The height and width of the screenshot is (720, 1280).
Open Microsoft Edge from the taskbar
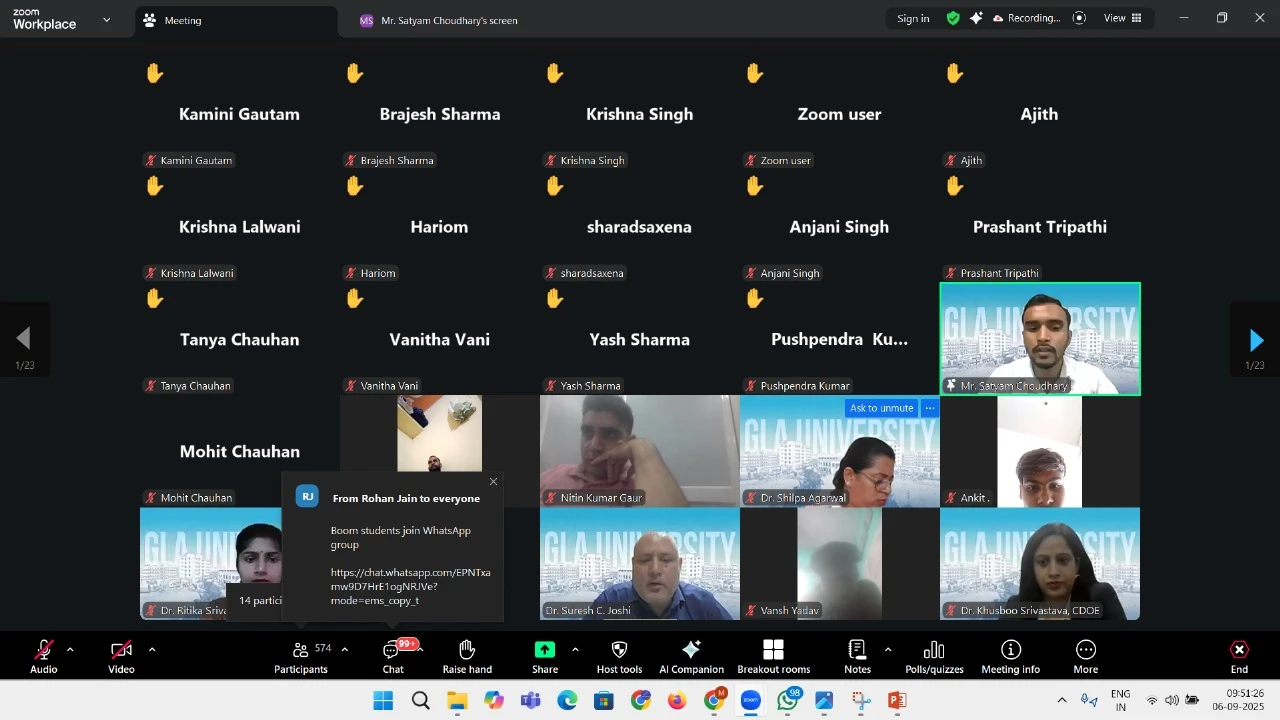[567, 701]
